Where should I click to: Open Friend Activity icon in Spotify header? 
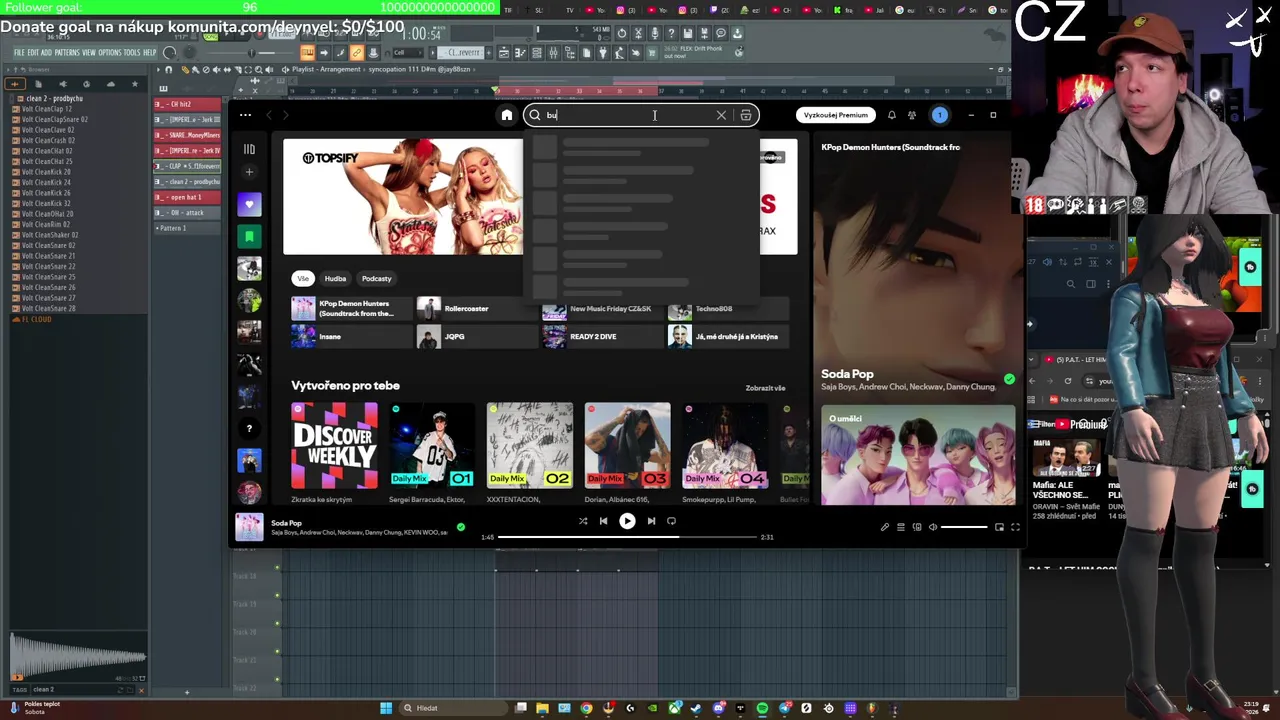coord(912,115)
